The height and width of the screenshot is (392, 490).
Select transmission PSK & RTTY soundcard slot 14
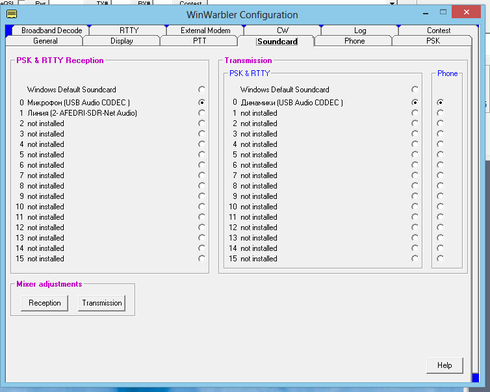point(414,248)
